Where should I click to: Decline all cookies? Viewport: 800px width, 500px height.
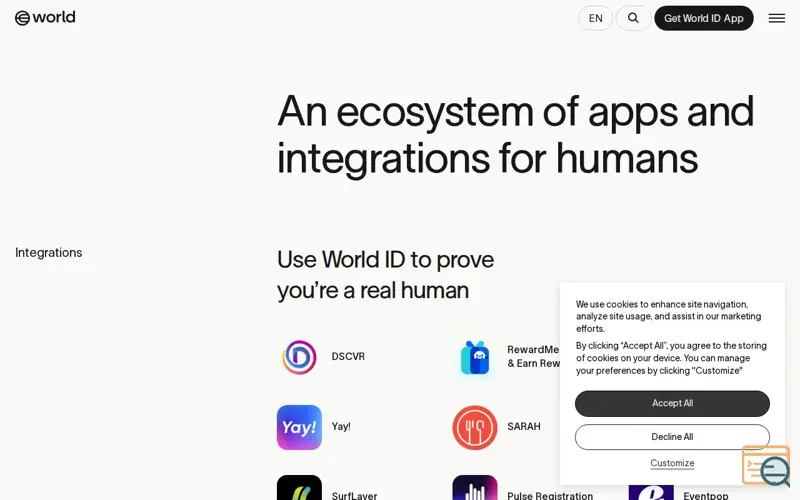point(672,437)
